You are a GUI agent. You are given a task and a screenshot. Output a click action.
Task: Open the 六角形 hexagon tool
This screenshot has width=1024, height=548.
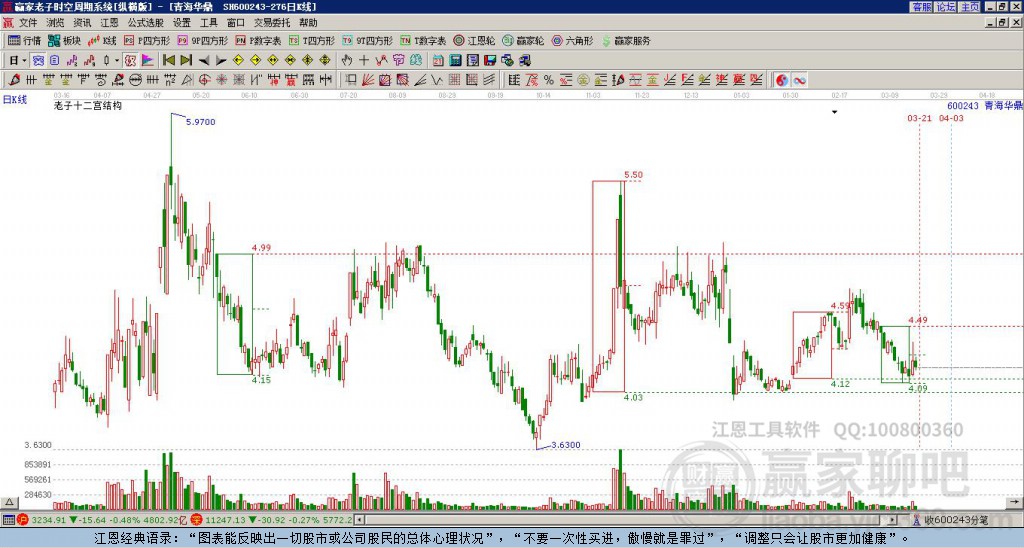(x=572, y=40)
